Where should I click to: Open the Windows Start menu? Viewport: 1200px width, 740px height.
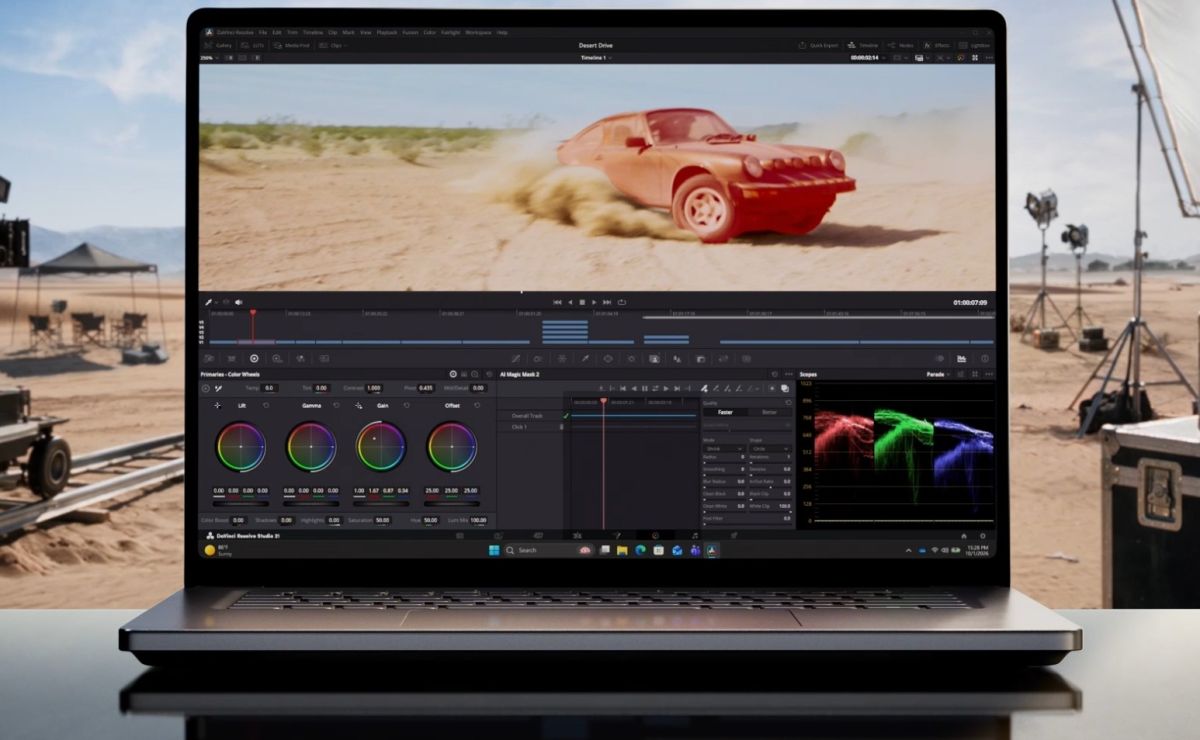click(x=494, y=550)
